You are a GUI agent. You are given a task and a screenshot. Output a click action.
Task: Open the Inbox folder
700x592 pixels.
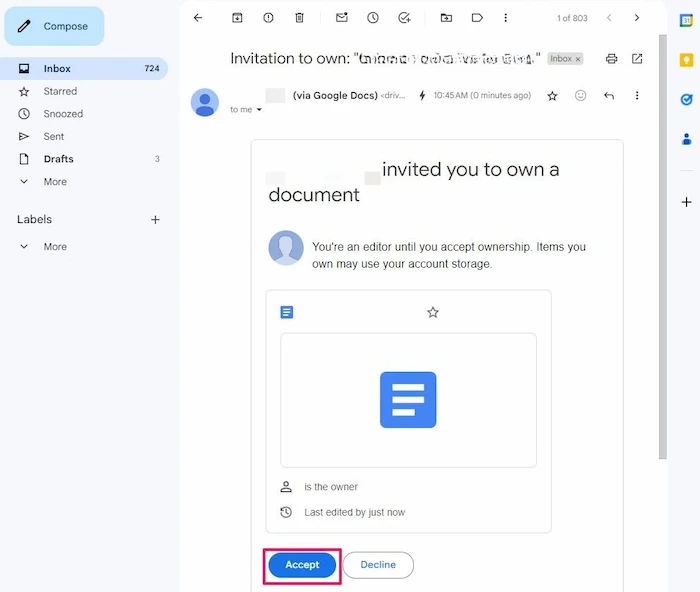84,68
